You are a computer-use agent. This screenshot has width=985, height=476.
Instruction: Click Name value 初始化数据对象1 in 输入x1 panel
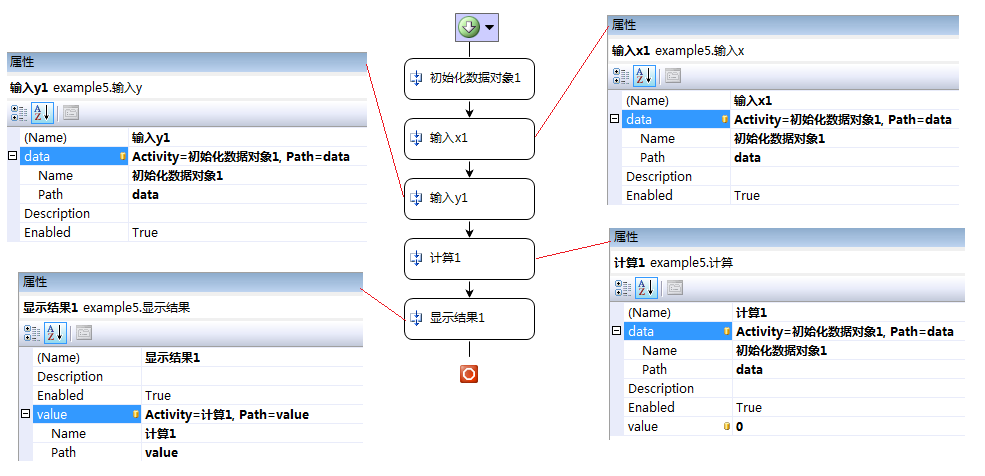tap(845, 139)
